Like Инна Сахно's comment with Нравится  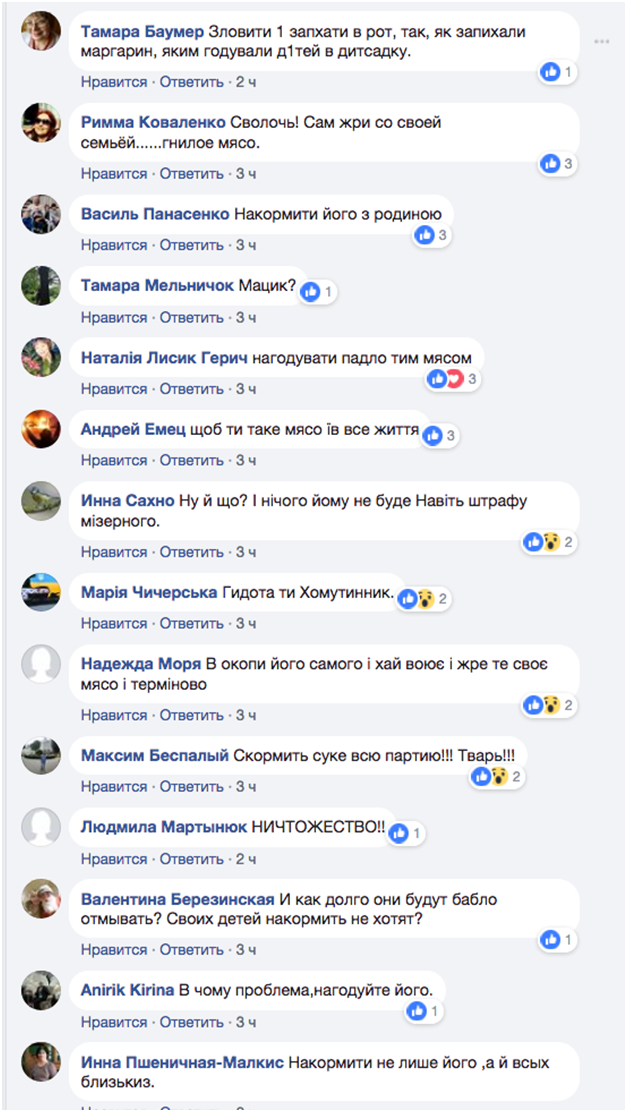pyautogui.click(x=114, y=552)
